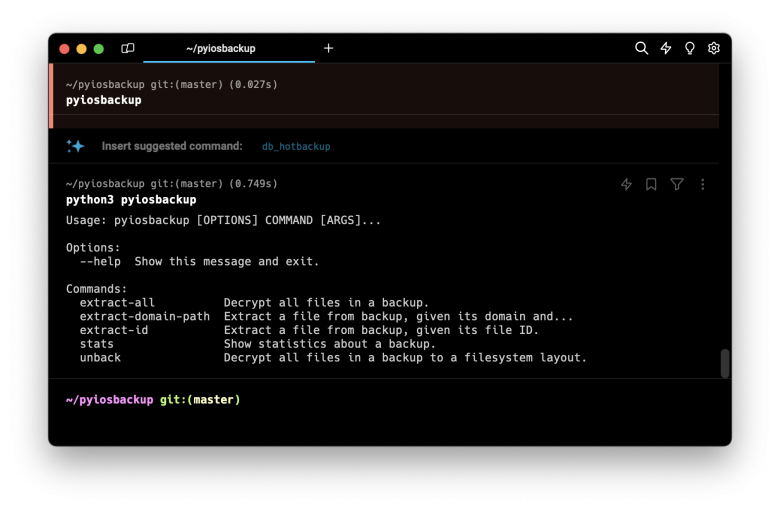Maximize window with green button
Viewport: 780px width, 510px height.
click(98, 49)
